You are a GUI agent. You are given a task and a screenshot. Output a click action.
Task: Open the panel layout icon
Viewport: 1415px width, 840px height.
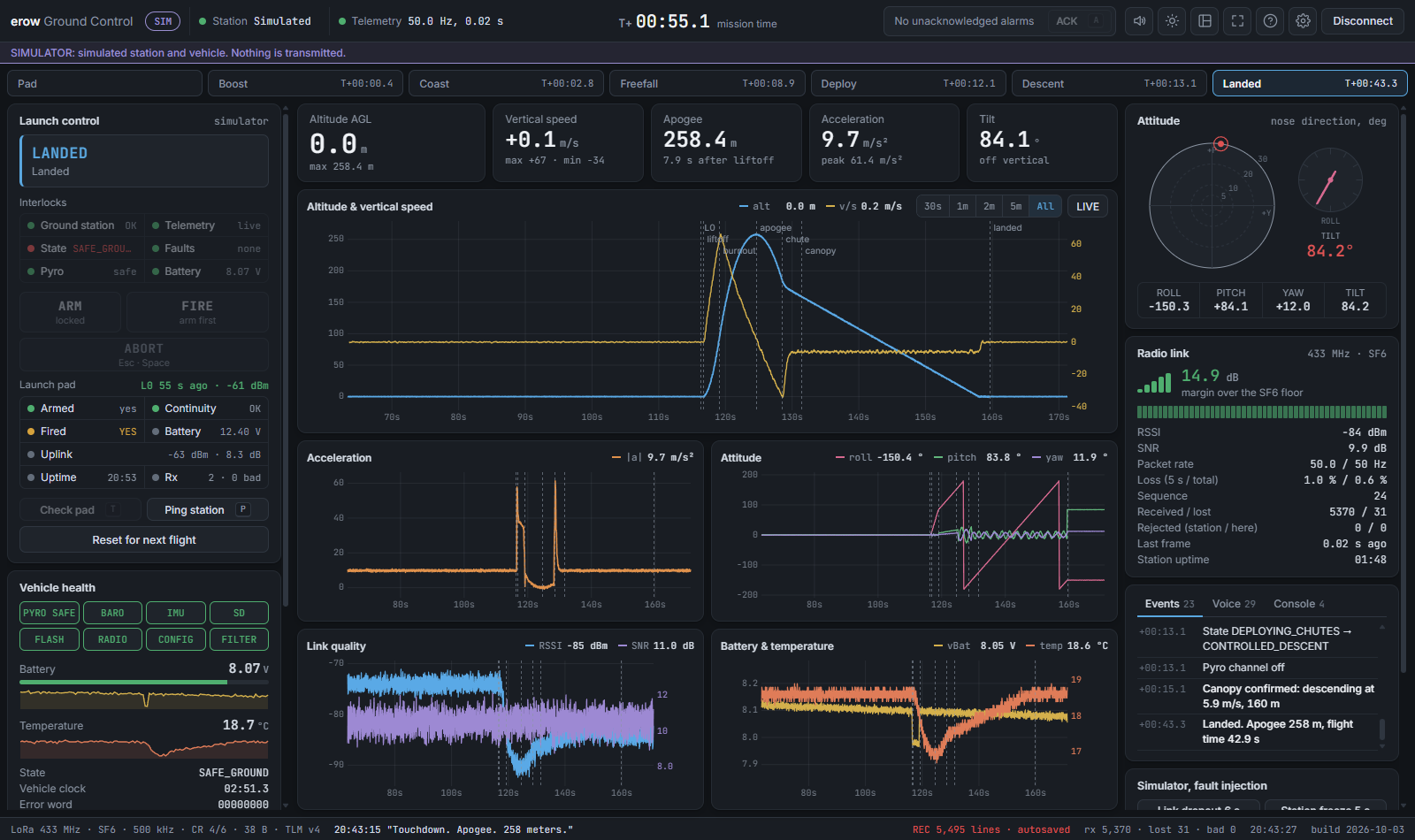tap(1205, 21)
